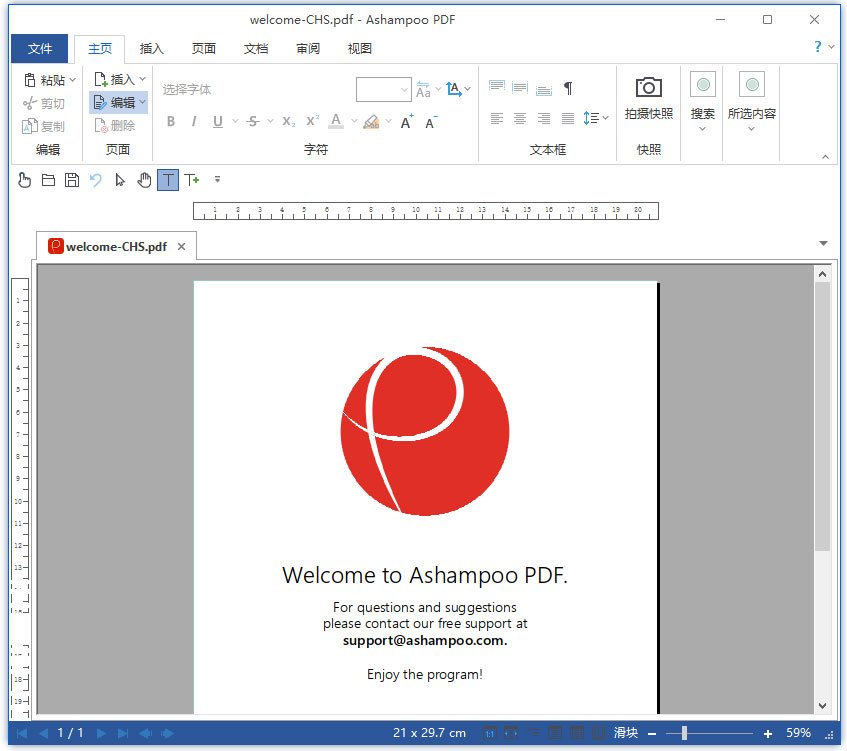Screen dimensions: 847x751
Task: Close the welcome-CHS.pdf tab
Action: [x=182, y=246]
